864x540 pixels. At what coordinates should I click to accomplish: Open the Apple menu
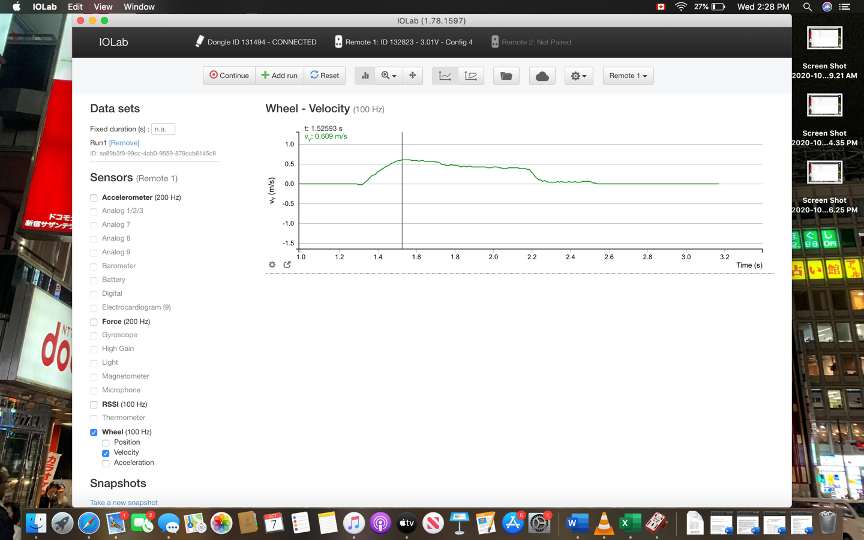tap(16, 7)
